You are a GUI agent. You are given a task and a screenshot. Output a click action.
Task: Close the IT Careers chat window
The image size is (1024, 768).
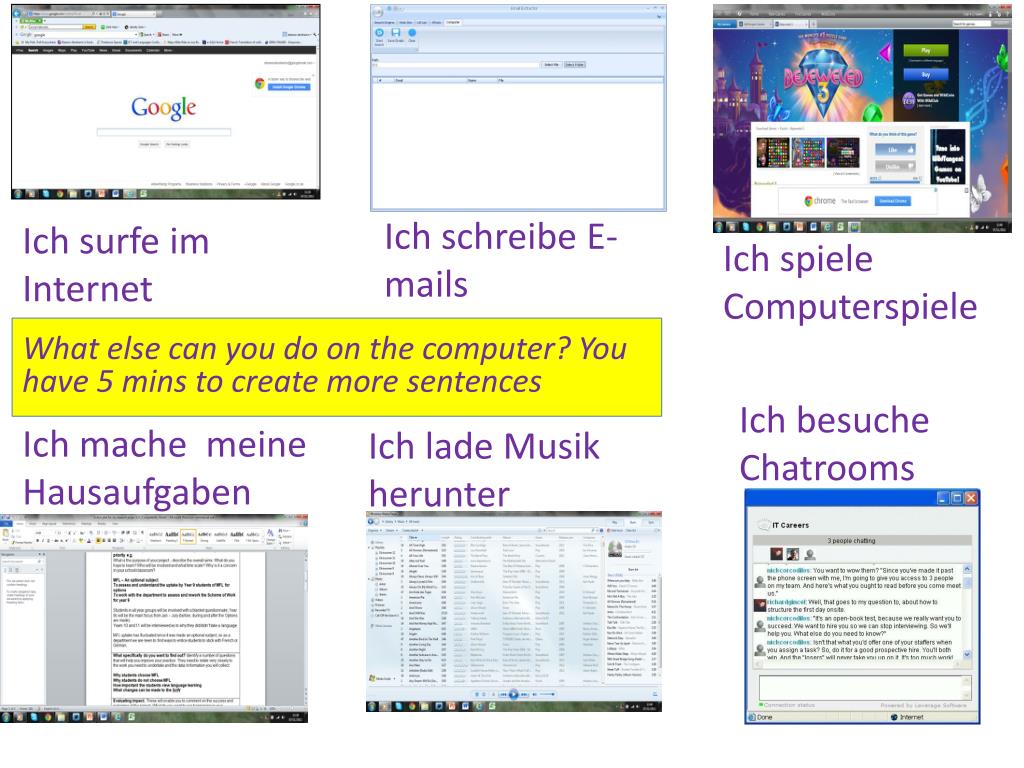pos(971,498)
